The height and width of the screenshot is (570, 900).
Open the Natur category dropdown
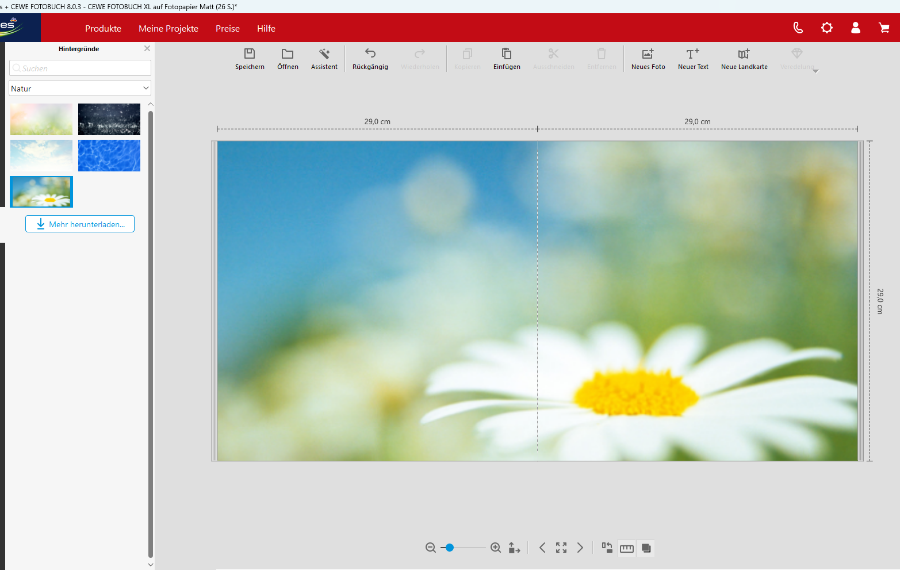point(80,88)
